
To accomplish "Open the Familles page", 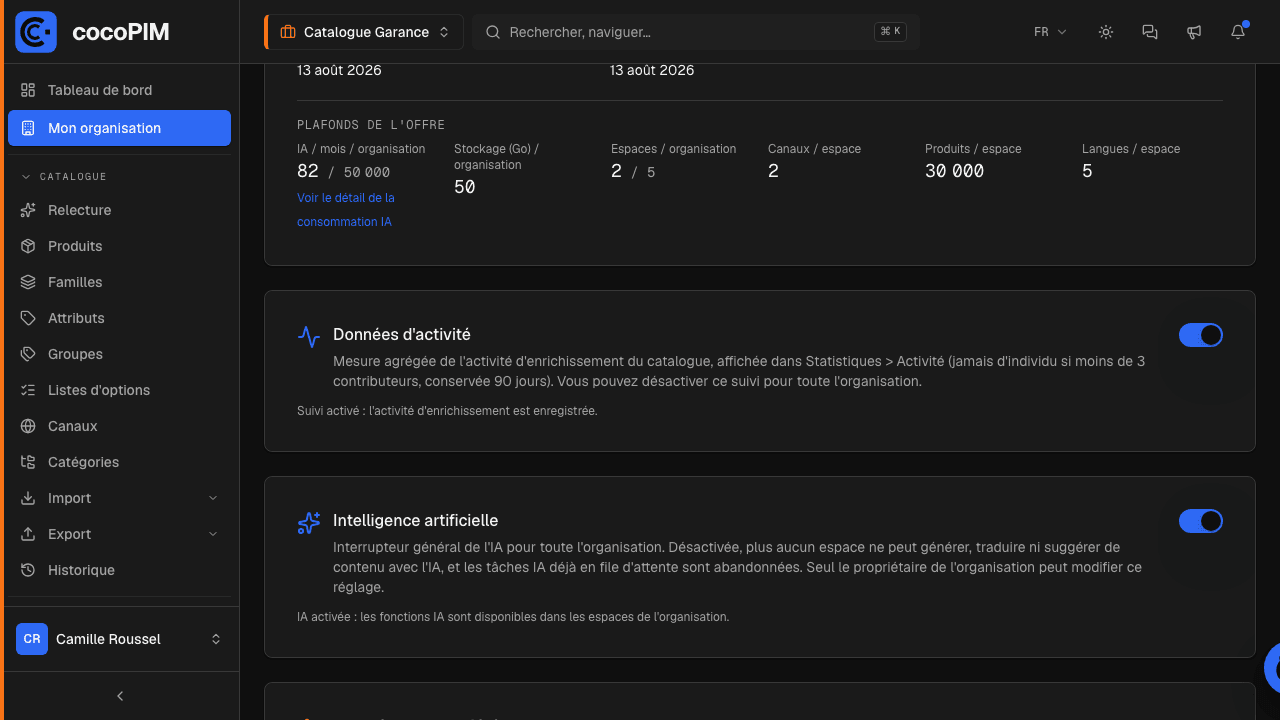I will click(119, 282).
